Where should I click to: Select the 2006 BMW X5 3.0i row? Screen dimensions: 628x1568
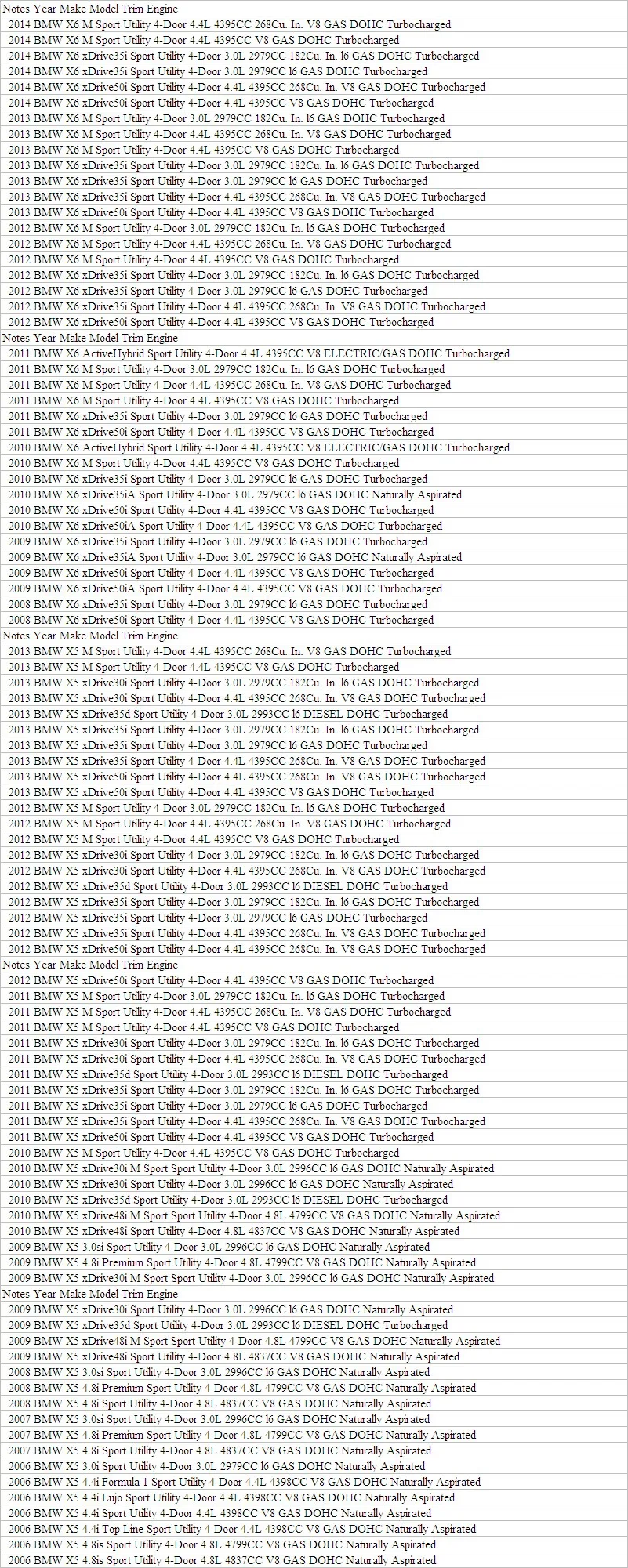coord(314,1466)
